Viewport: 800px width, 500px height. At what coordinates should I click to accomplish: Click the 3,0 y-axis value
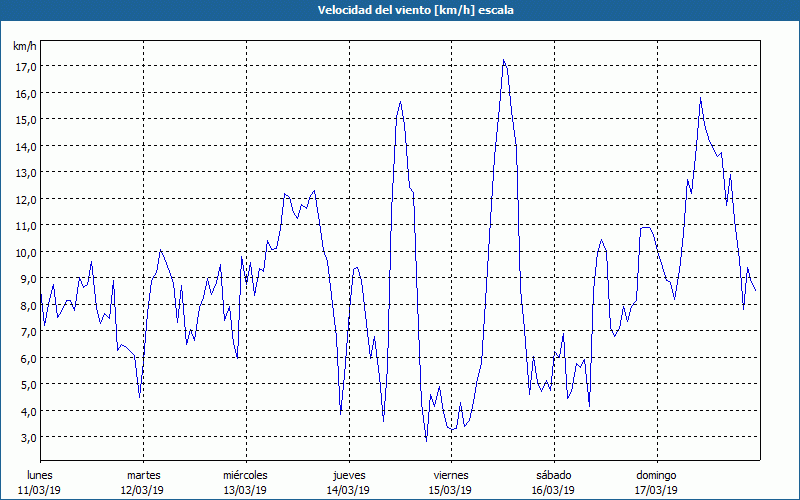pyautogui.click(x=28, y=438)
